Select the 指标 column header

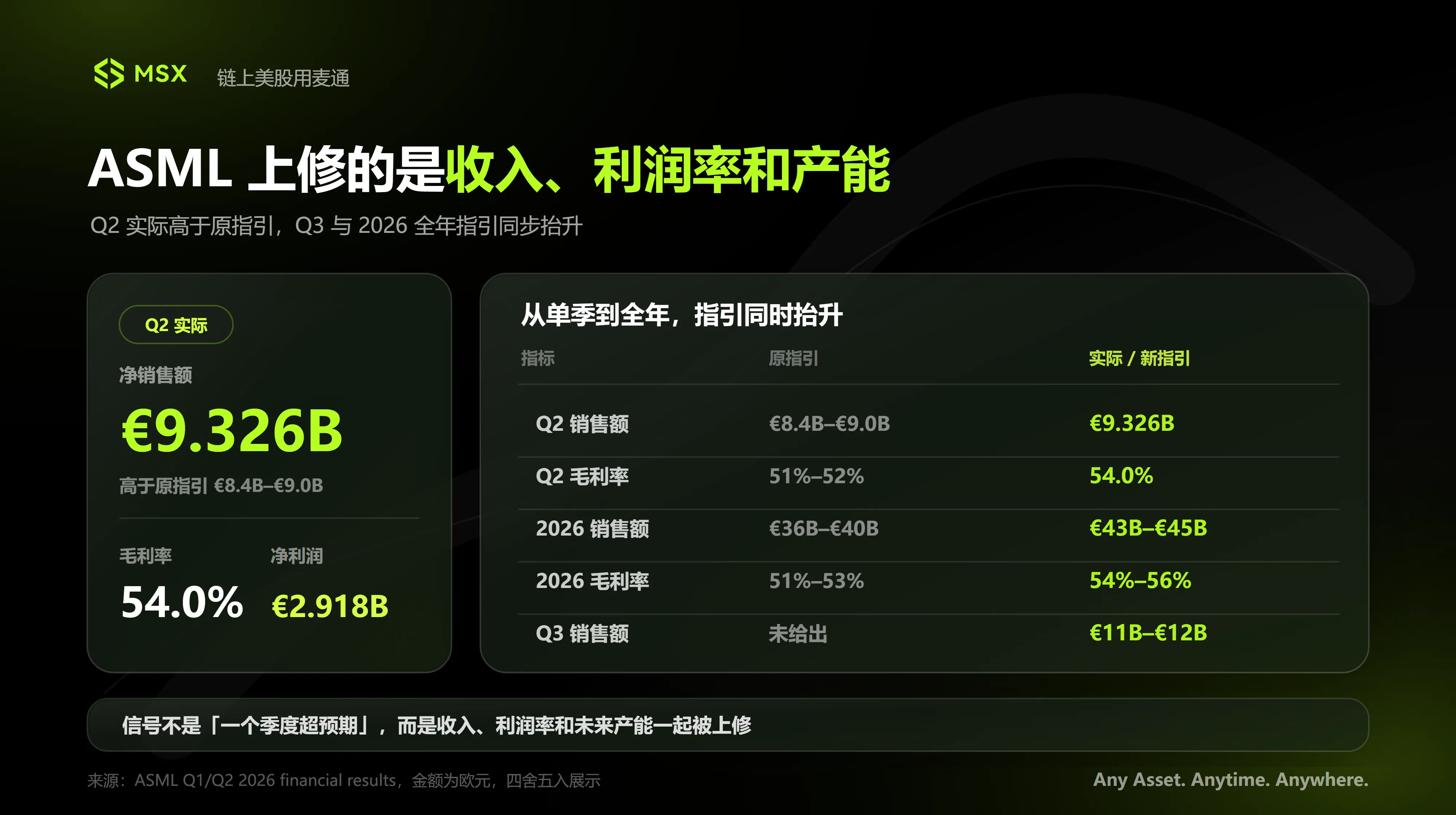(x=538, y=358)
